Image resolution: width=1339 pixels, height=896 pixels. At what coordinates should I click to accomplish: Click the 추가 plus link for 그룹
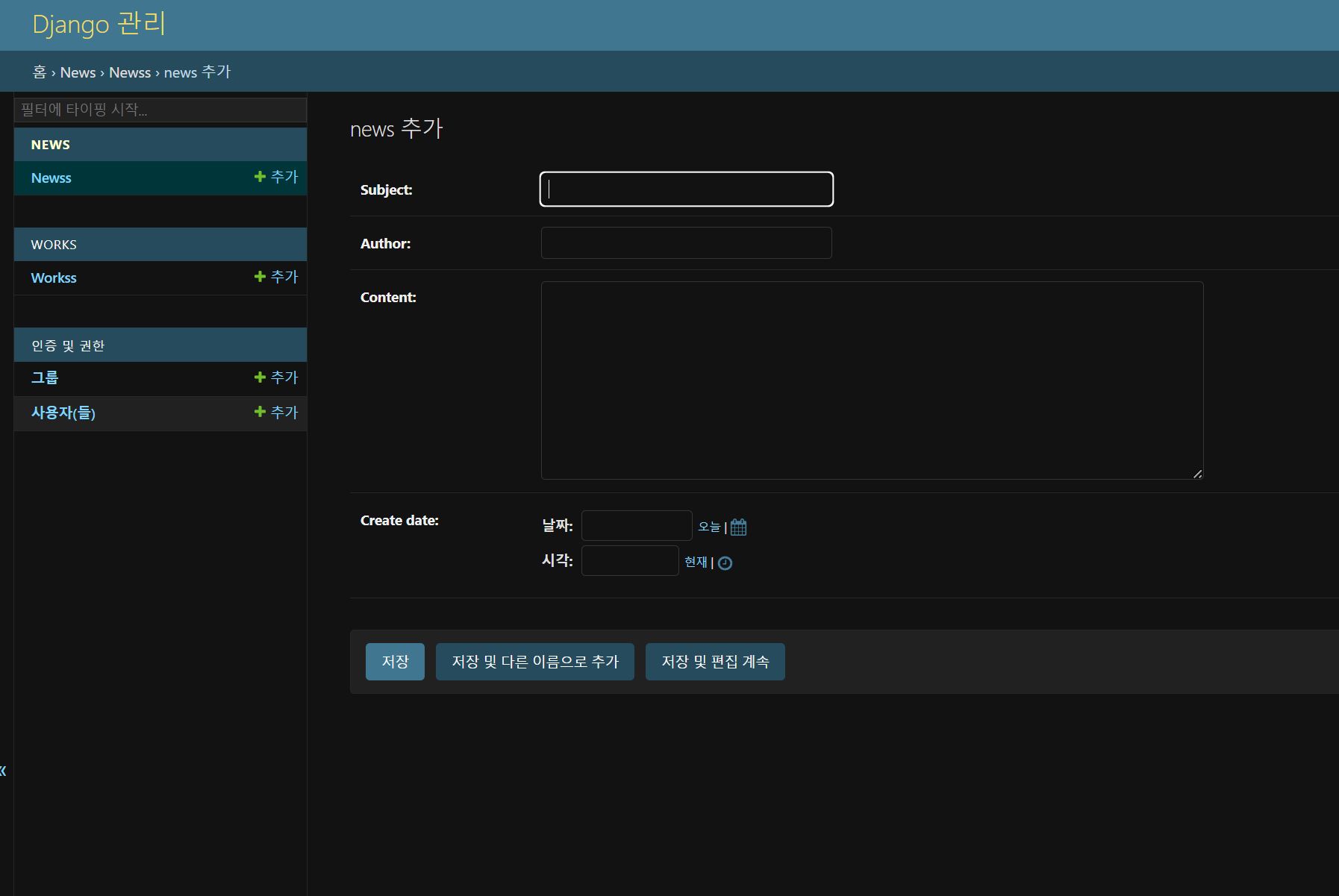(276, 377)
